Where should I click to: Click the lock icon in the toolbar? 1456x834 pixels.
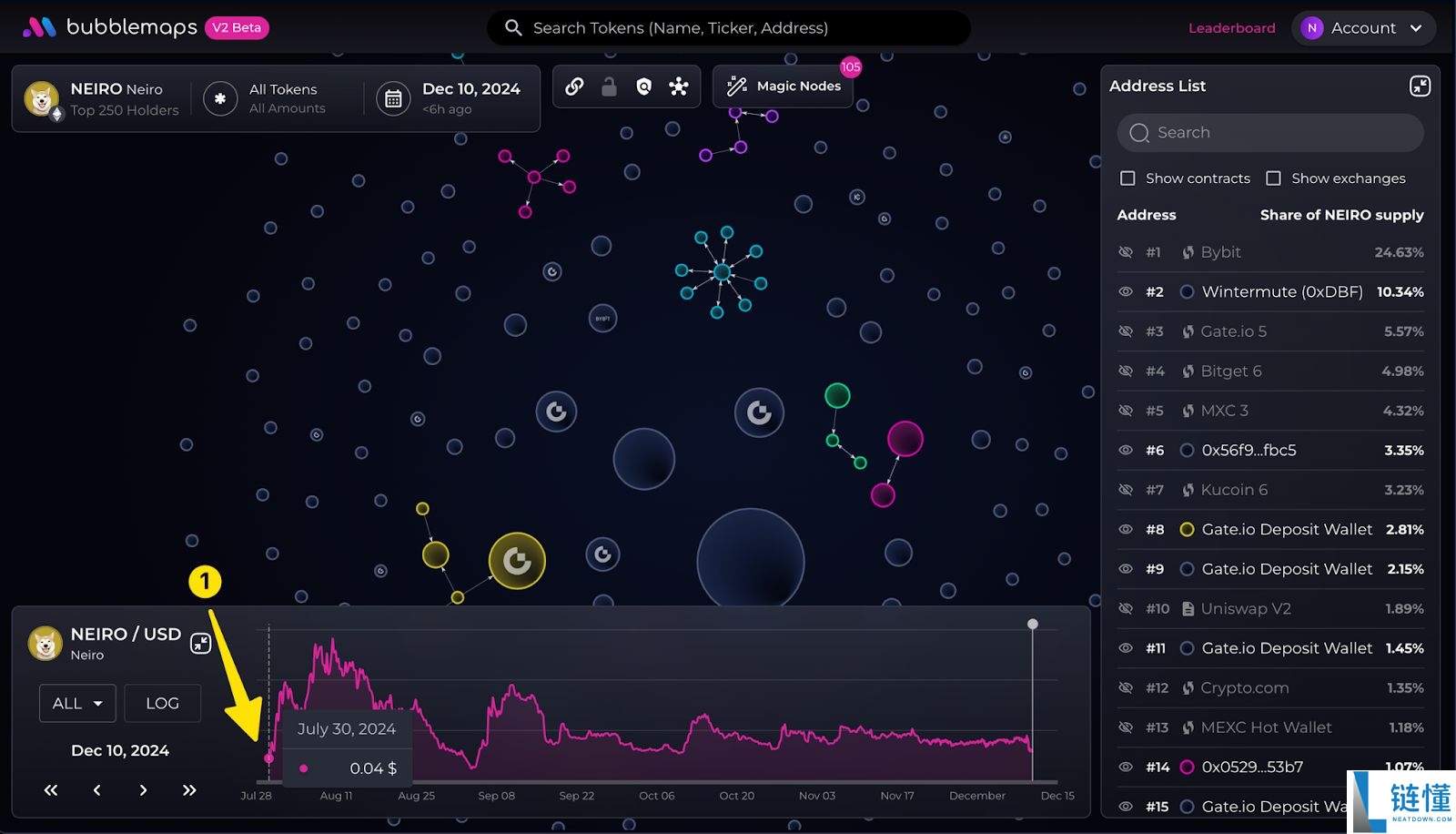(x=609, y=86)
